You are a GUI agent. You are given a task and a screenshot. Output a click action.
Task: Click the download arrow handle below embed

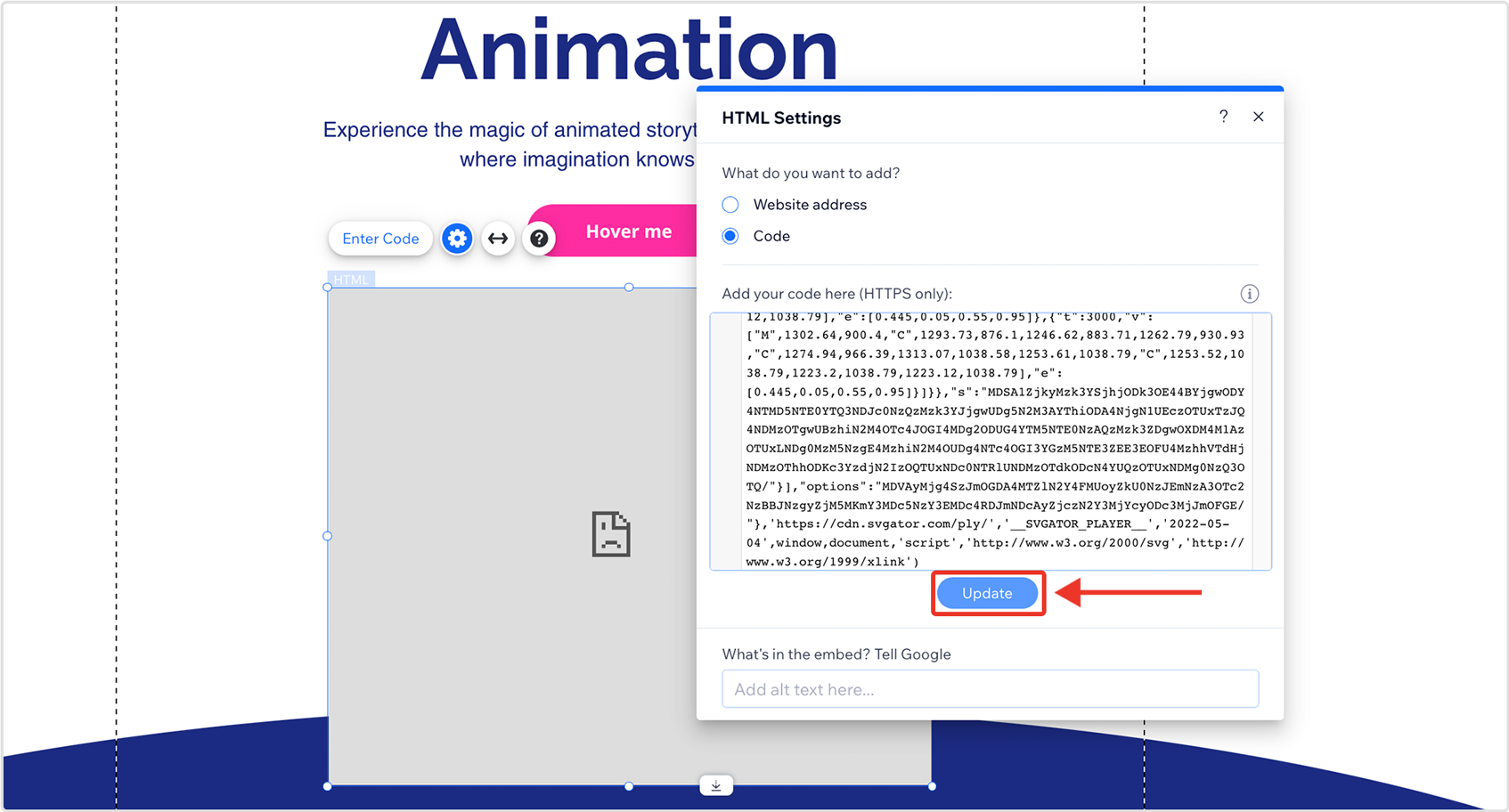716,785
